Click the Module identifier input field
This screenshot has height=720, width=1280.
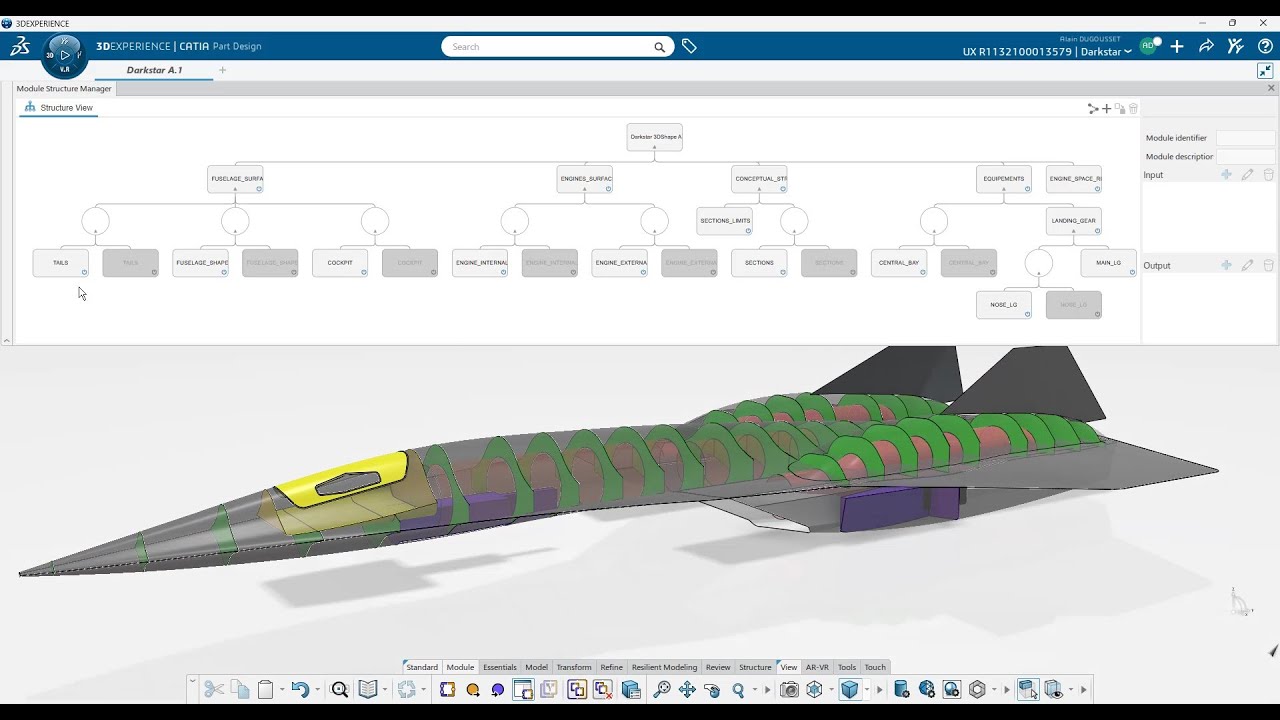click(x=1246, y=138)
